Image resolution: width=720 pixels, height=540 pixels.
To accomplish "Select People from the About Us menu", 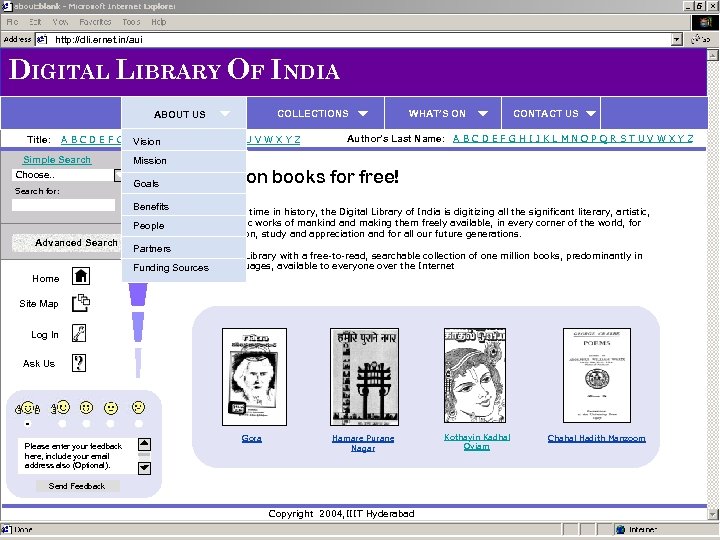I will tap(184, 225).
